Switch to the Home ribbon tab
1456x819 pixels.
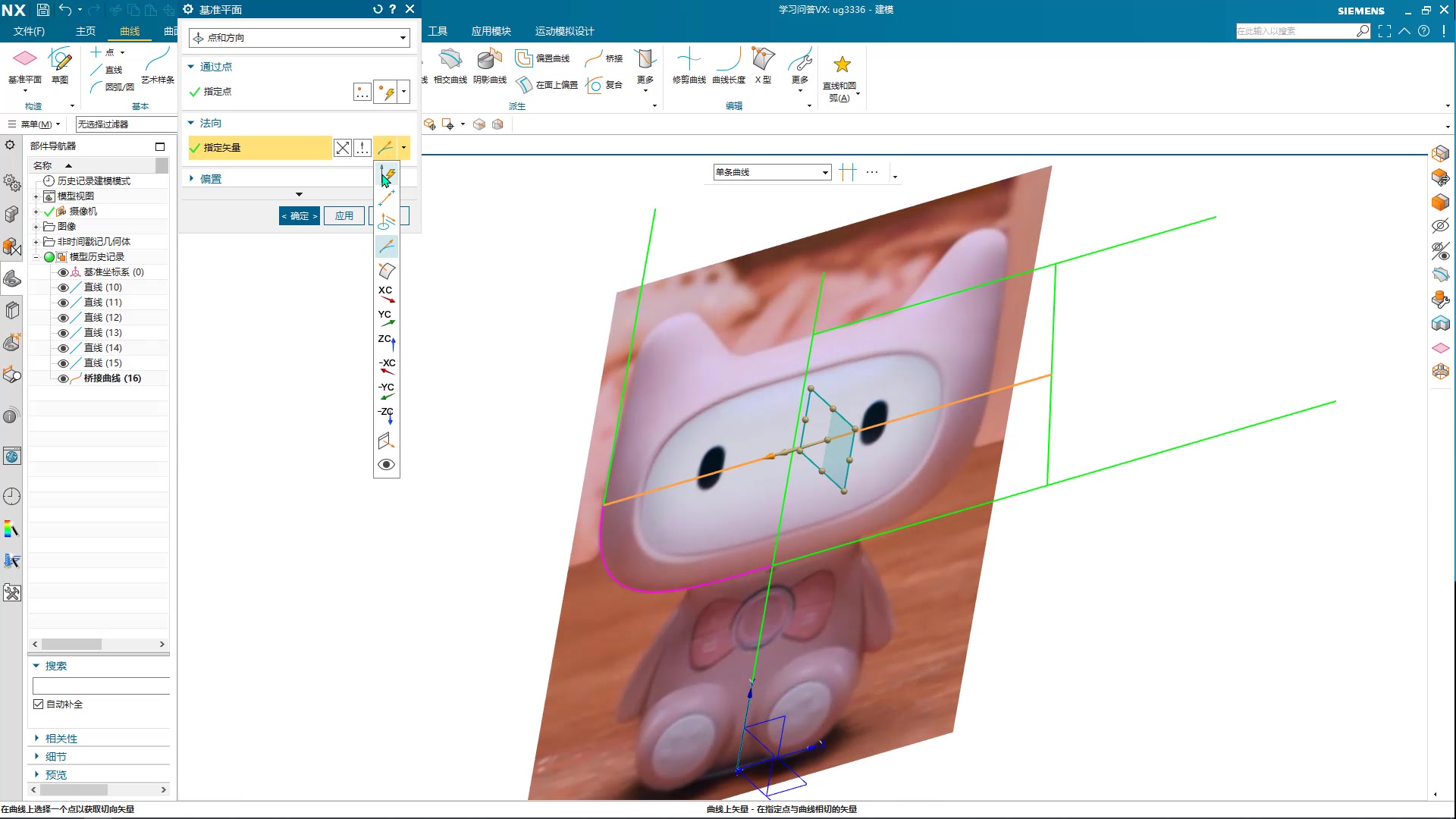tap(86, 31)
